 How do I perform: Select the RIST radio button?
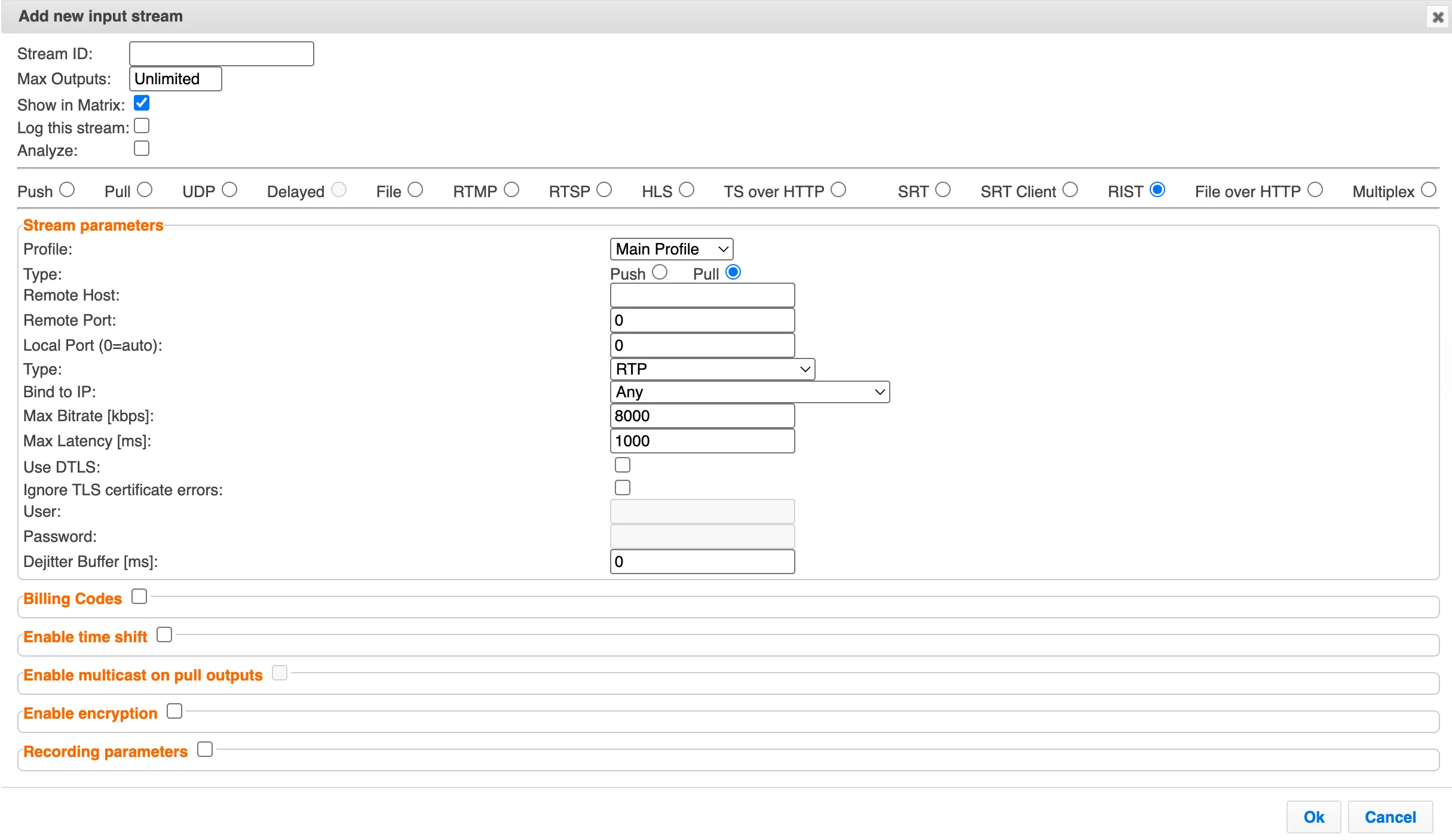1157,190
